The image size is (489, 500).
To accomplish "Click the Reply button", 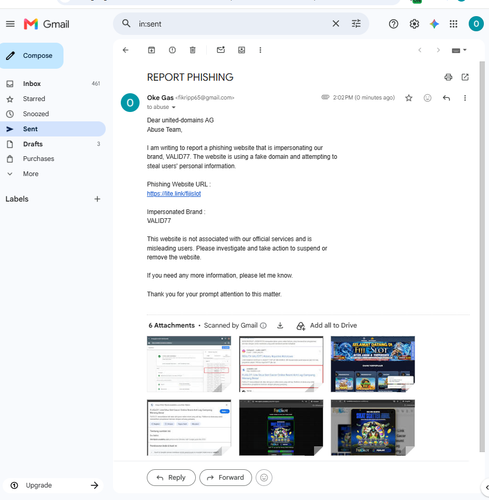I will (x=171, y=478).
